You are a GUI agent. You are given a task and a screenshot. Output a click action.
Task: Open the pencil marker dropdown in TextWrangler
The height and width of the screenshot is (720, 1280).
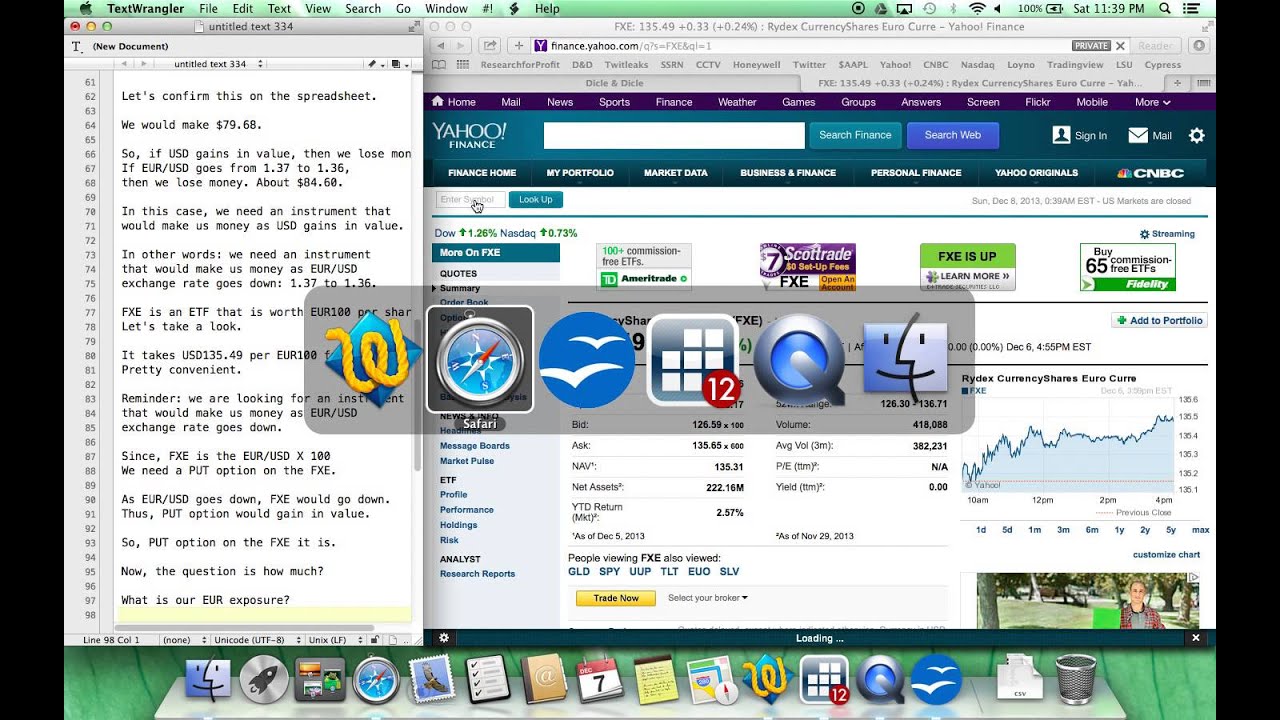pos(374,64)
